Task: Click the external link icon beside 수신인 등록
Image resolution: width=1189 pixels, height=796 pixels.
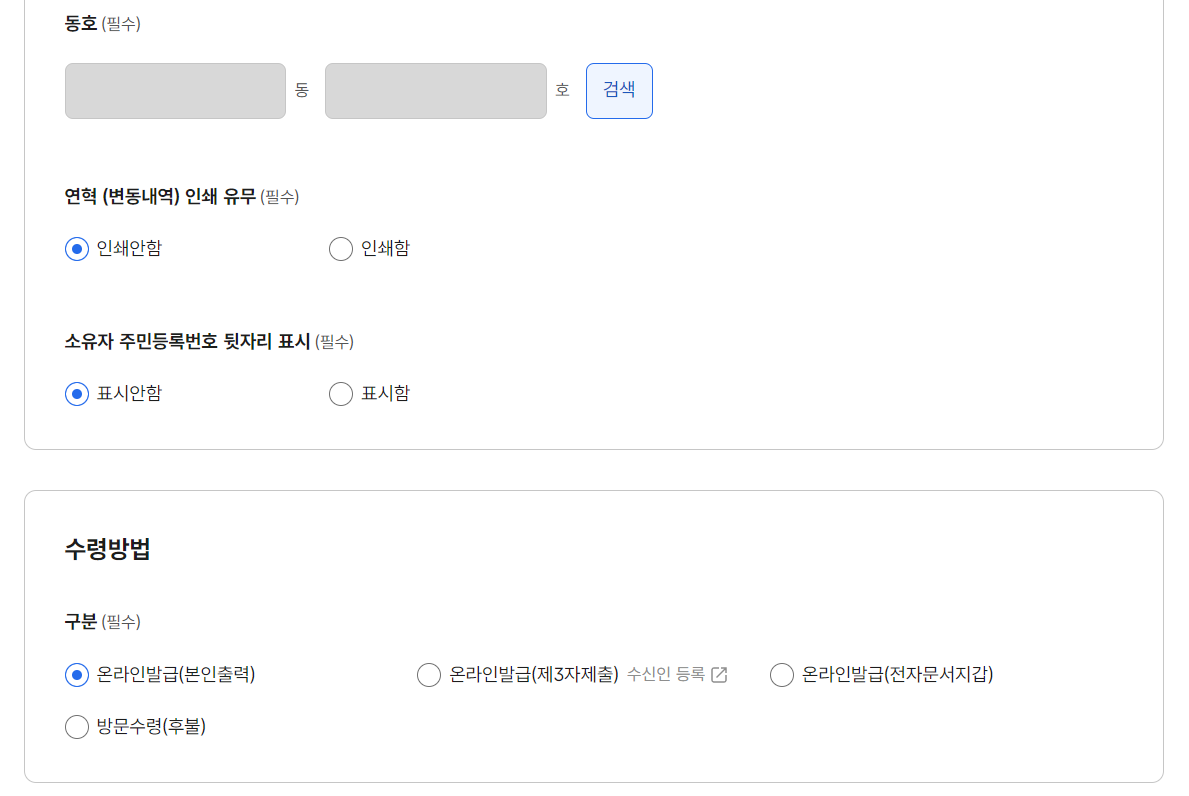Action: tap(719, 674)
